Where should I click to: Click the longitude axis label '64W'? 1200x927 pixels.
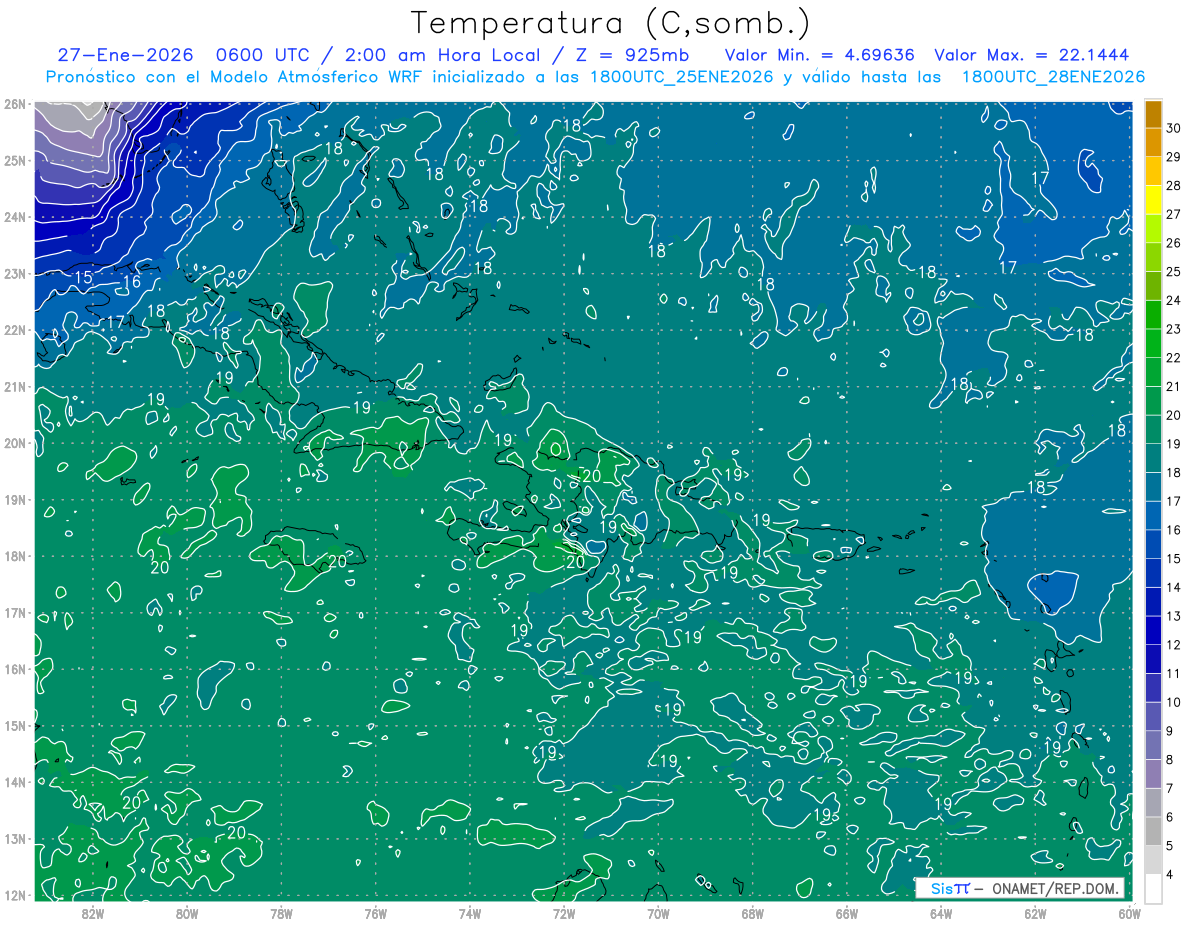click(x=941, y=913)
